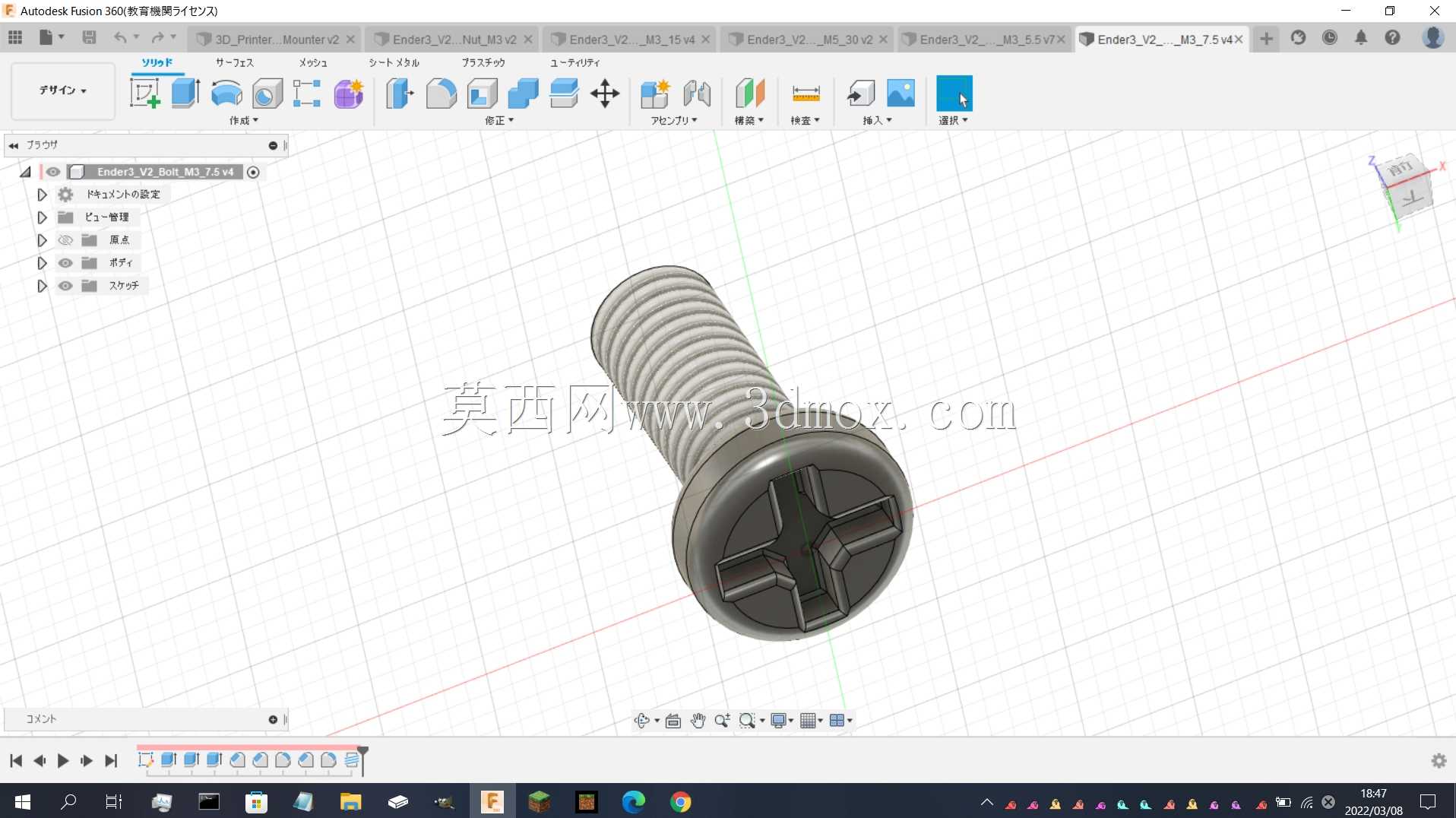Image resolution: width=1456 pixels, height=818 pixels.
Task: Select the Fillet tool icon
Action: click(x=441, y=94)
